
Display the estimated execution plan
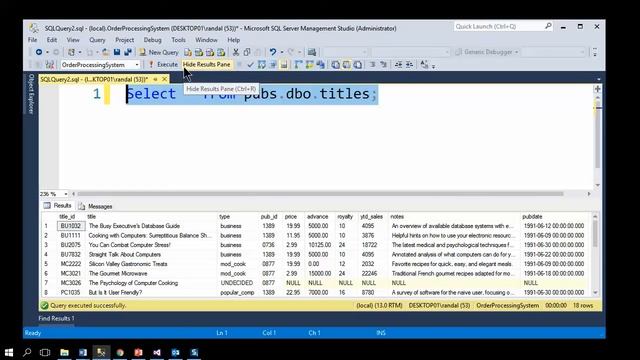click(262, 64)
